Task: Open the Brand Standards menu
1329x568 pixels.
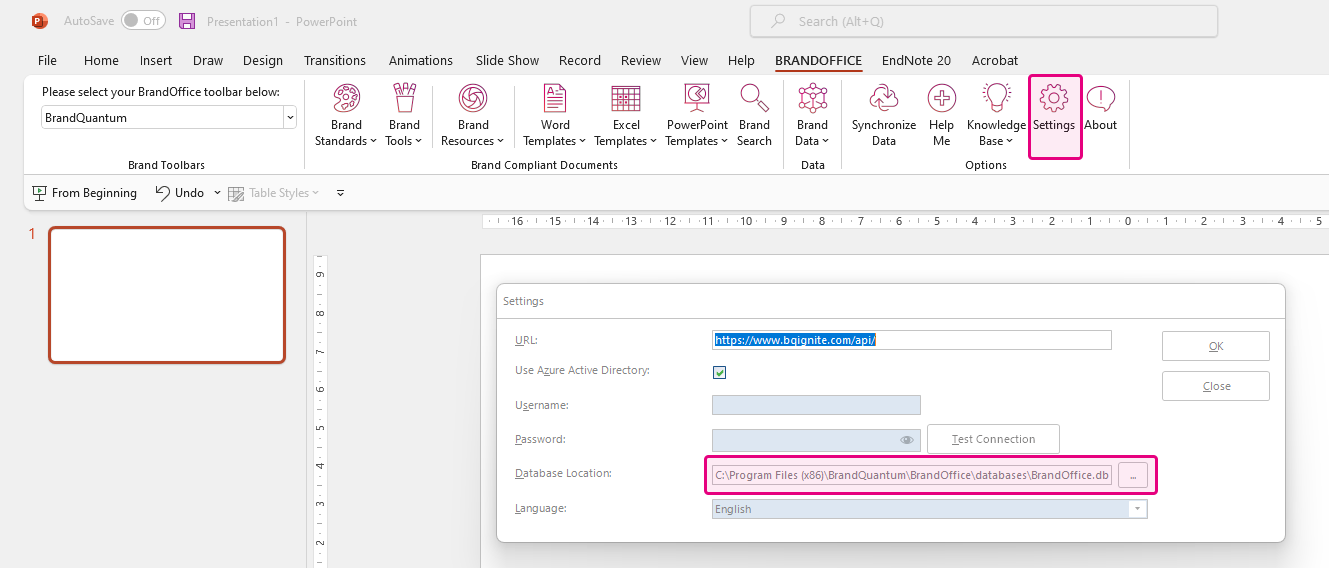Action: pyautogui.click(x=346, y=116)
